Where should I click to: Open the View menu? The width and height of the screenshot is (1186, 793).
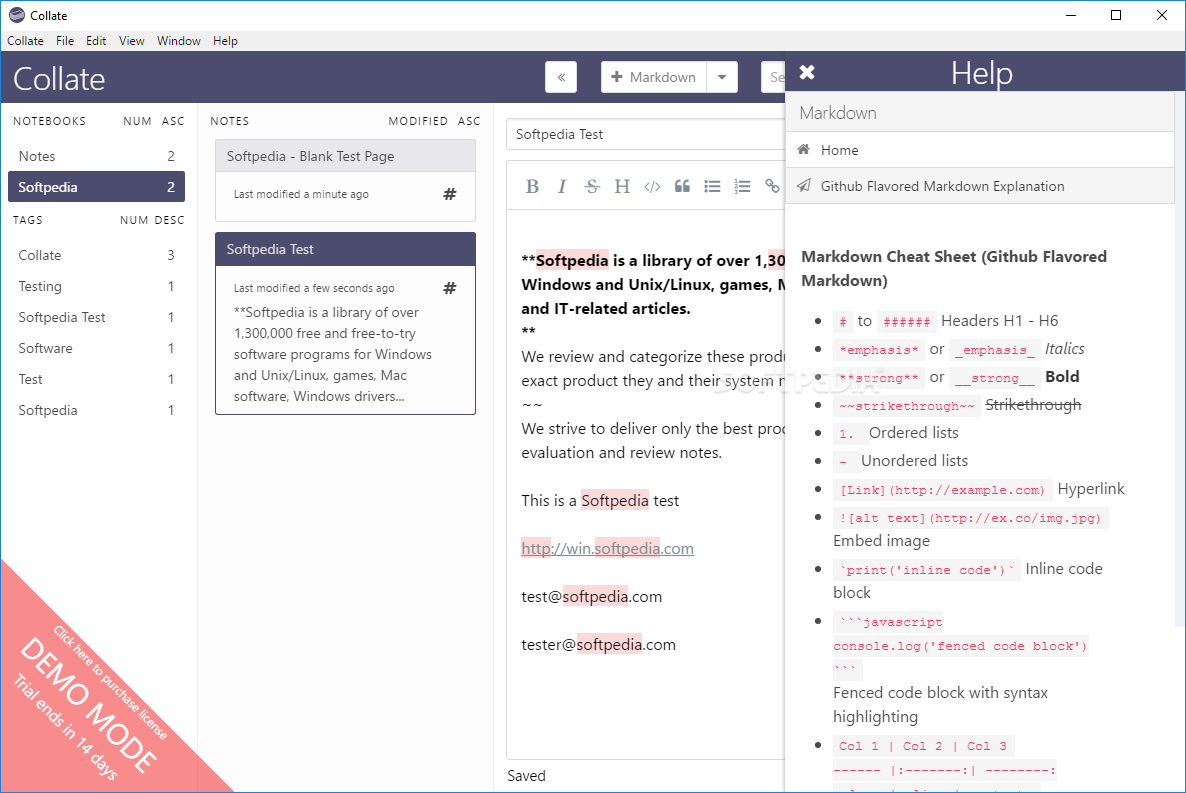coord(132,41)
